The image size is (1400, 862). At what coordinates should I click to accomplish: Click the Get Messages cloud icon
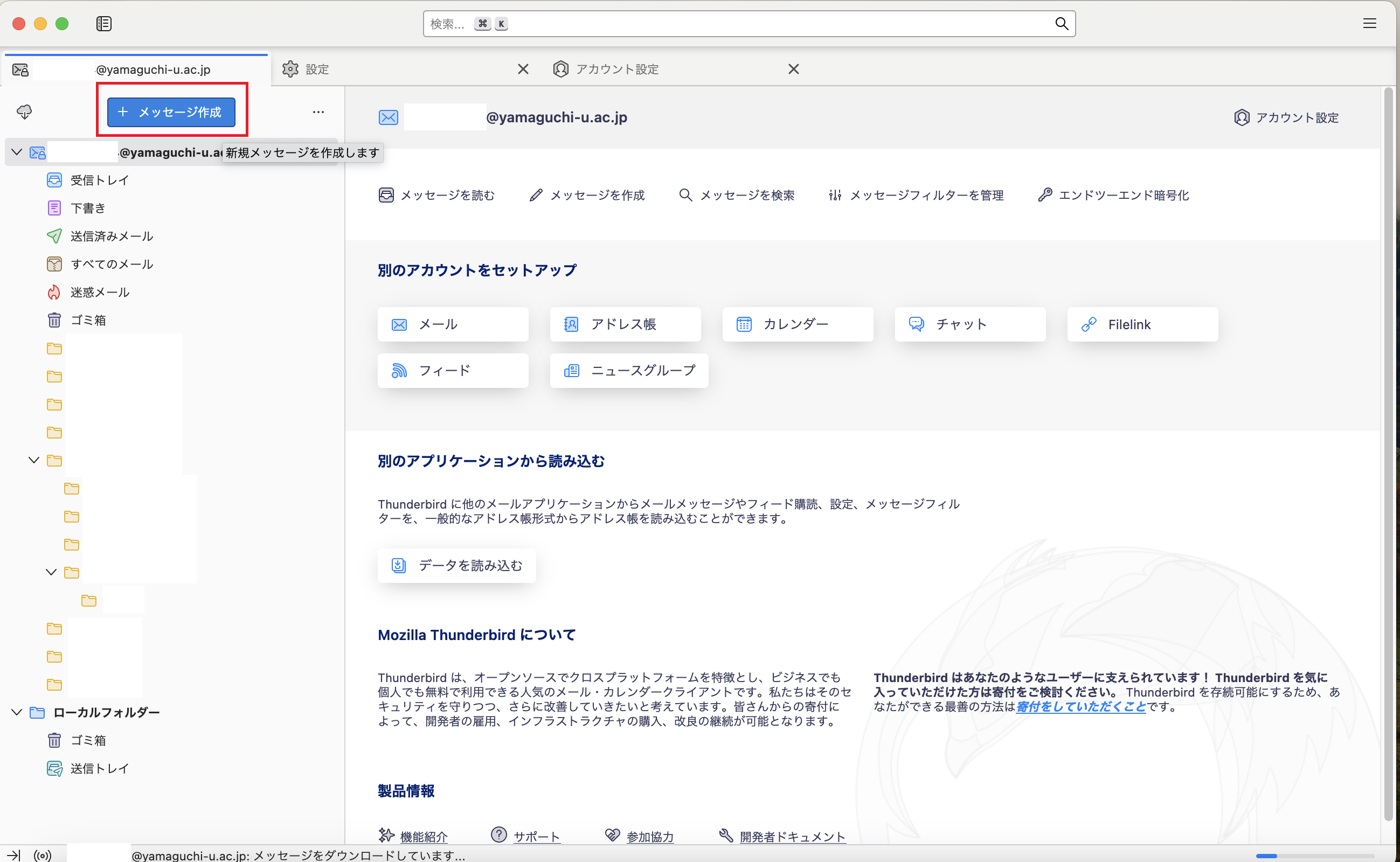tap(24, 112)
